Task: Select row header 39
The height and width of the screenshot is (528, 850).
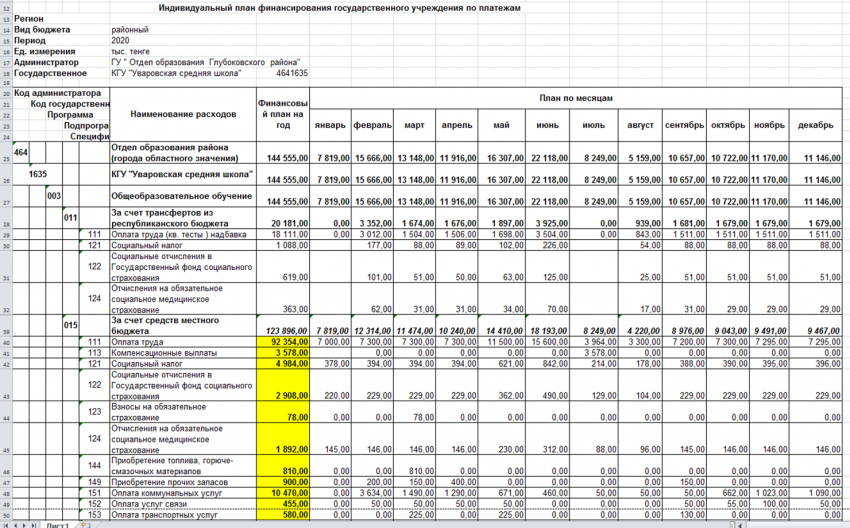Action: click(7, 325)
